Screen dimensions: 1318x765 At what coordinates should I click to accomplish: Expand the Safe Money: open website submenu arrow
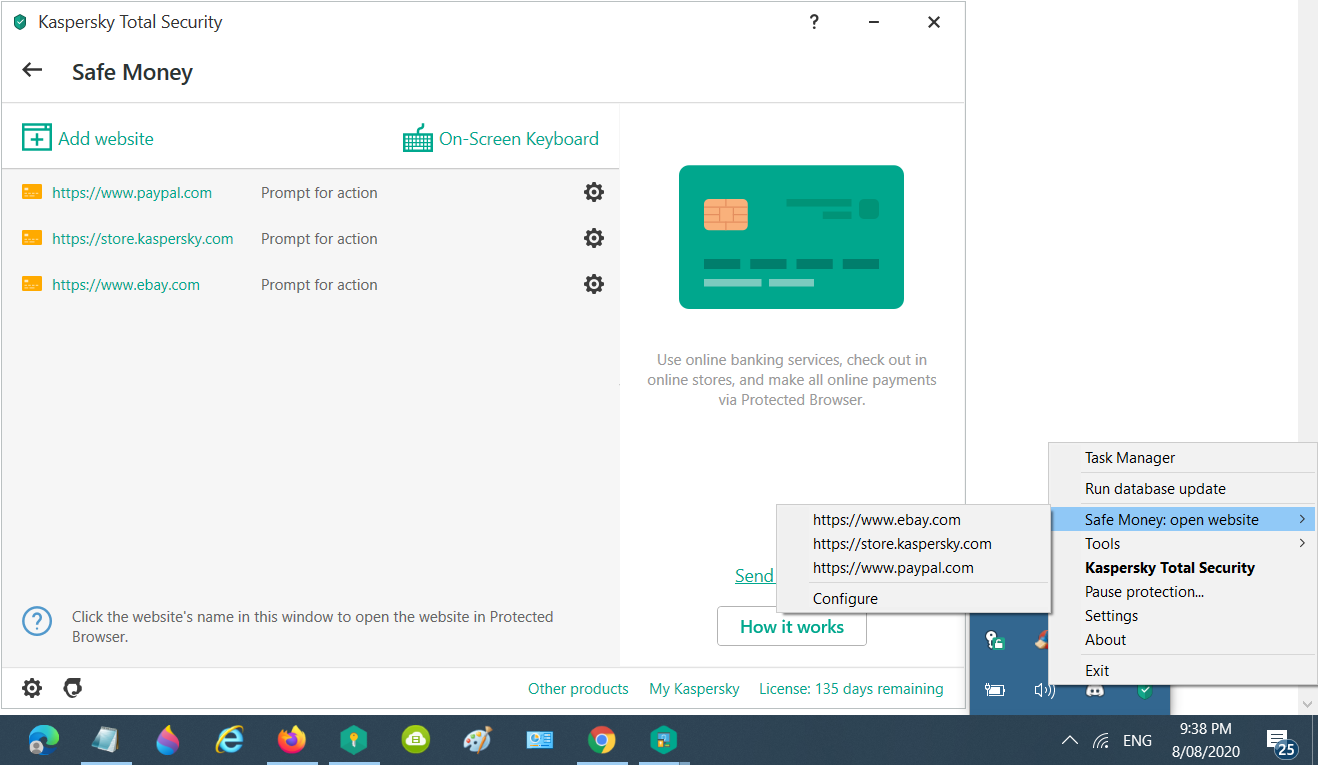click(1302, 519)
